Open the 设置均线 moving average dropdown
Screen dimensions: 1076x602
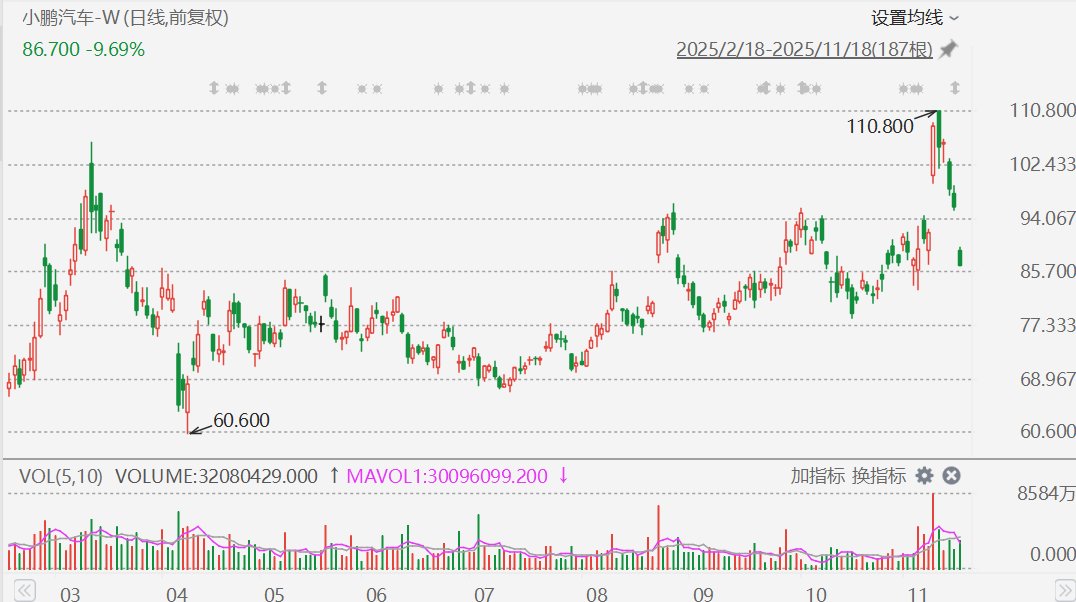point(914,18)
